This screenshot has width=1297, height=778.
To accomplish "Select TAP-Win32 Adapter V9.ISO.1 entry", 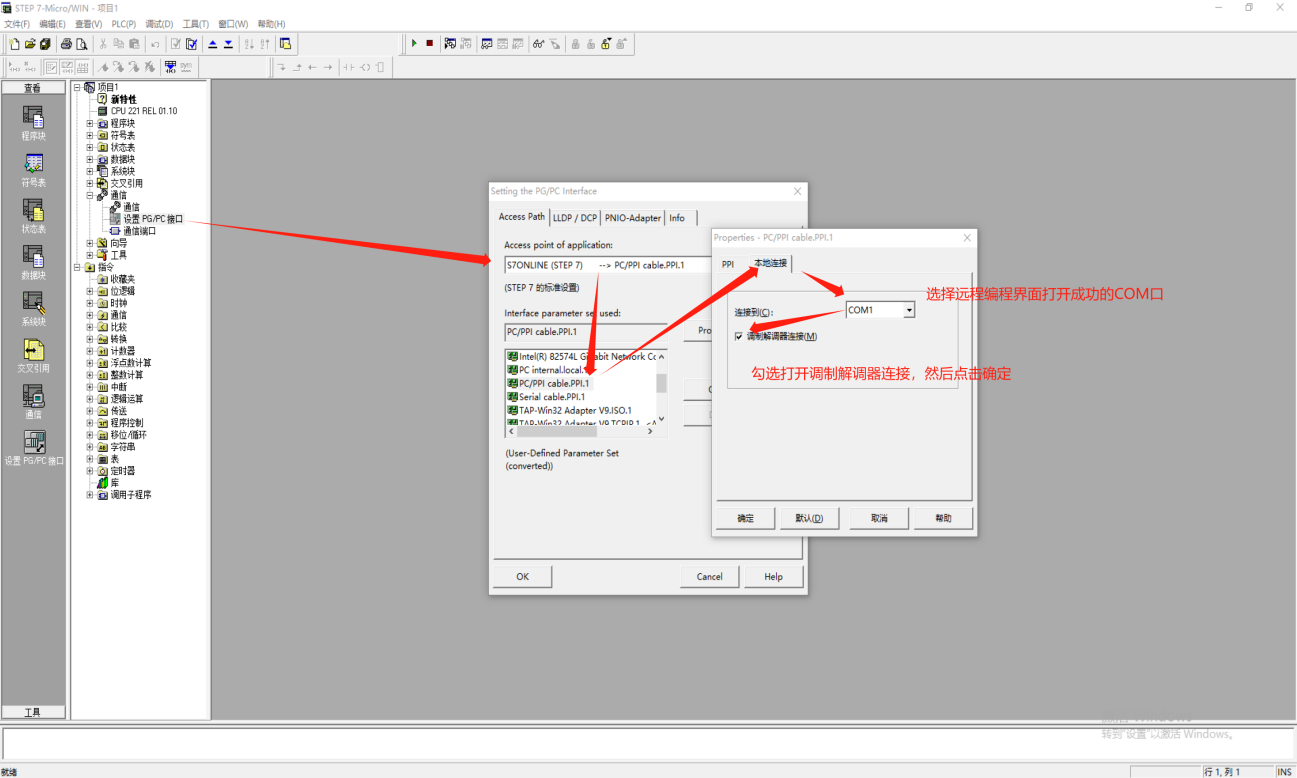I will tap(569, 410).
